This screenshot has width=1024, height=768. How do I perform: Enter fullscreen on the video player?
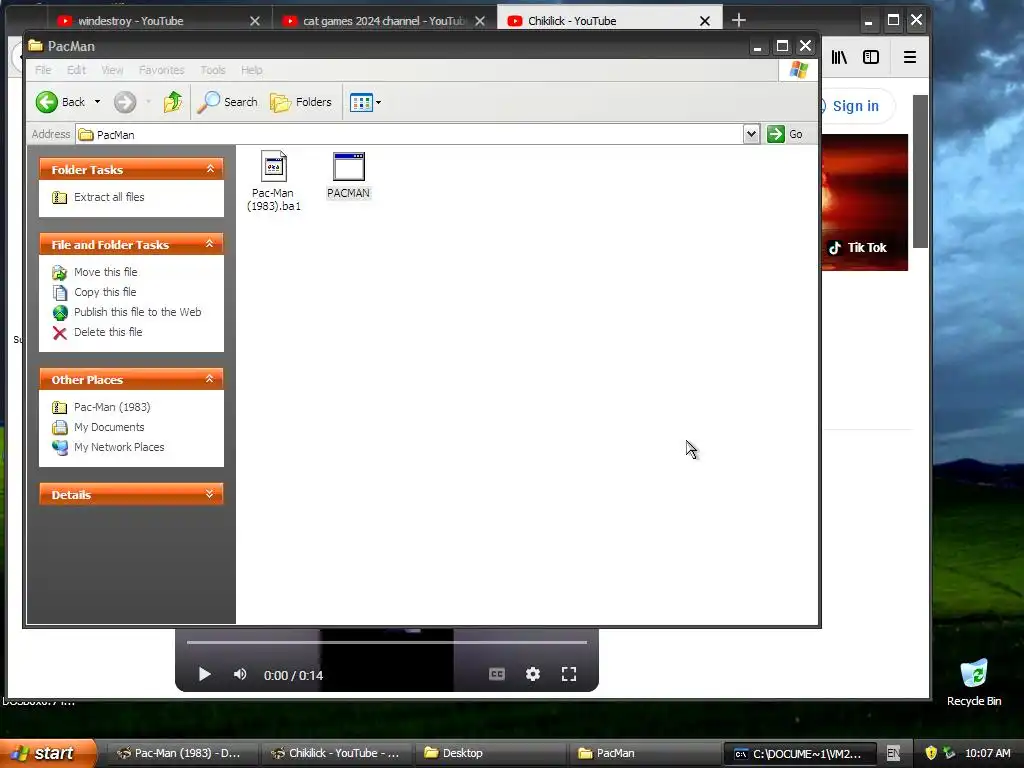[569, 675]
